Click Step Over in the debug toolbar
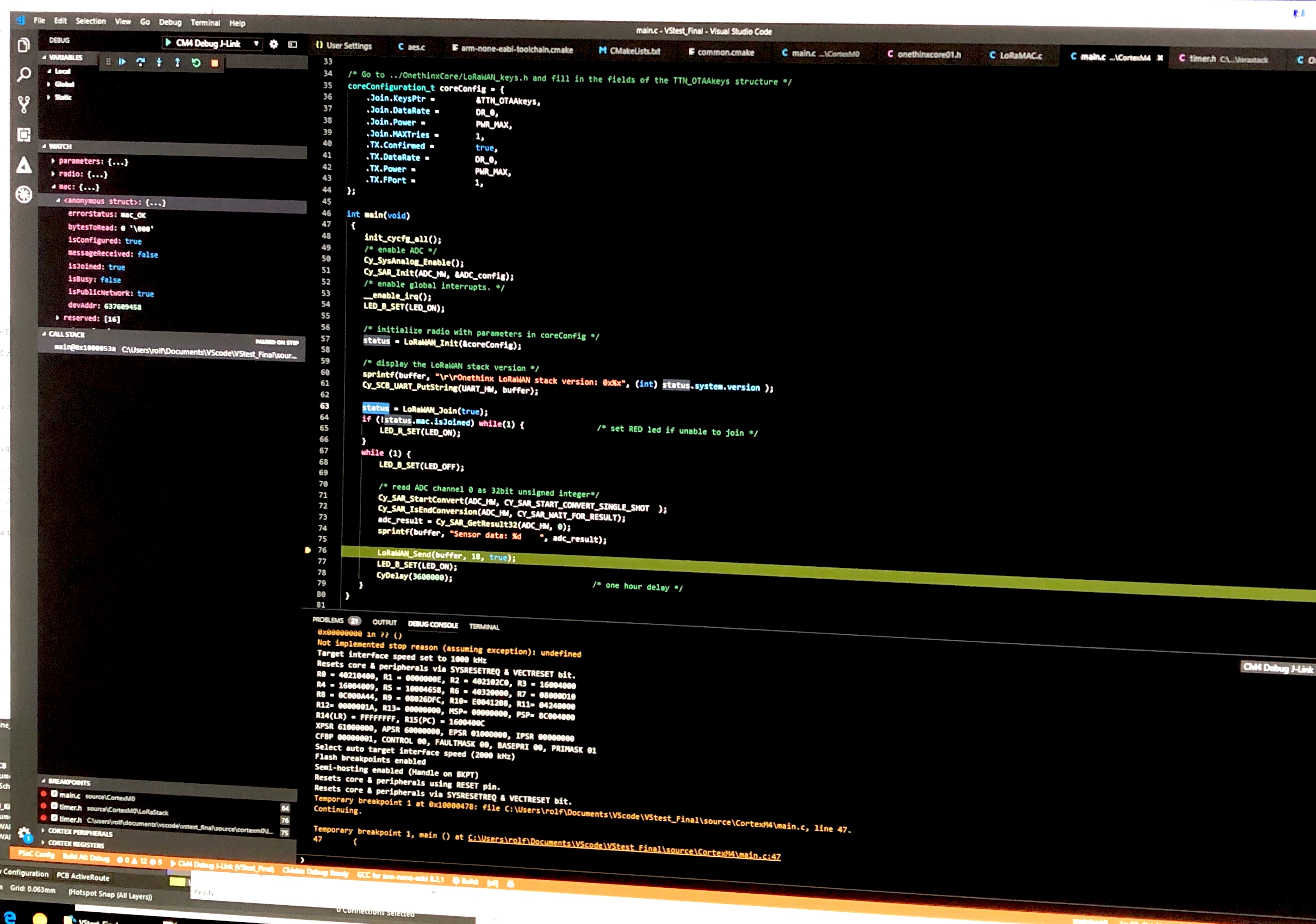This screenshot has height=924, width=1316. [141, 62]
